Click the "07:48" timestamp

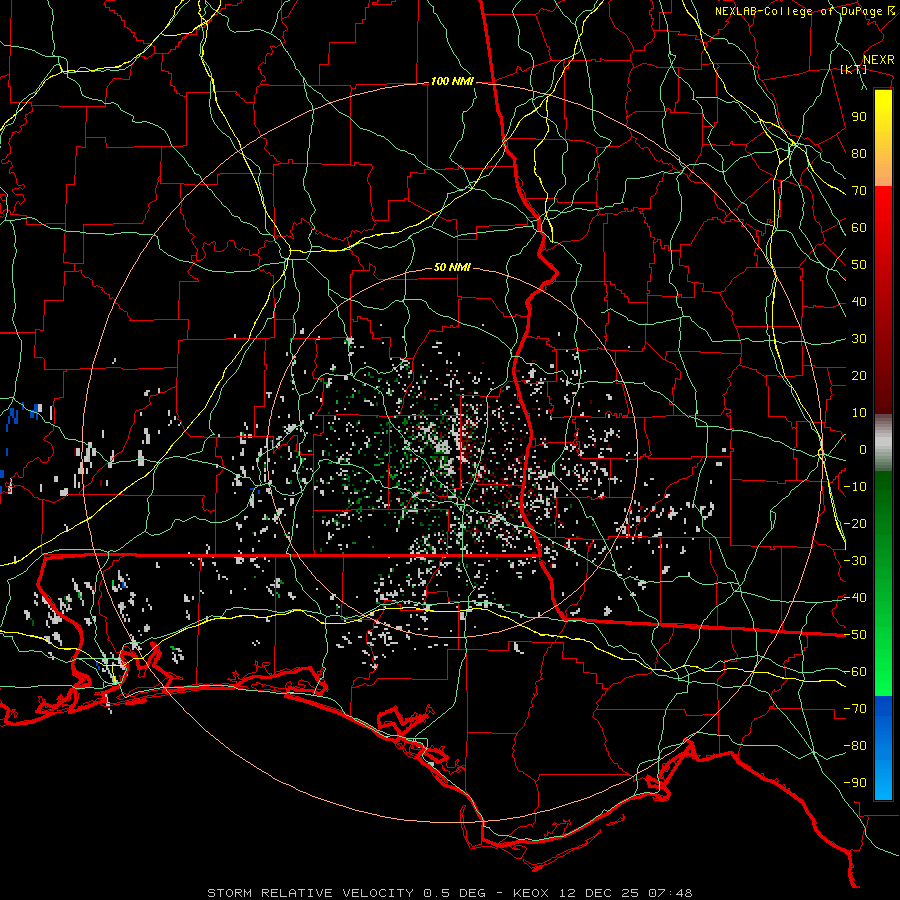[x=670, y=893]
